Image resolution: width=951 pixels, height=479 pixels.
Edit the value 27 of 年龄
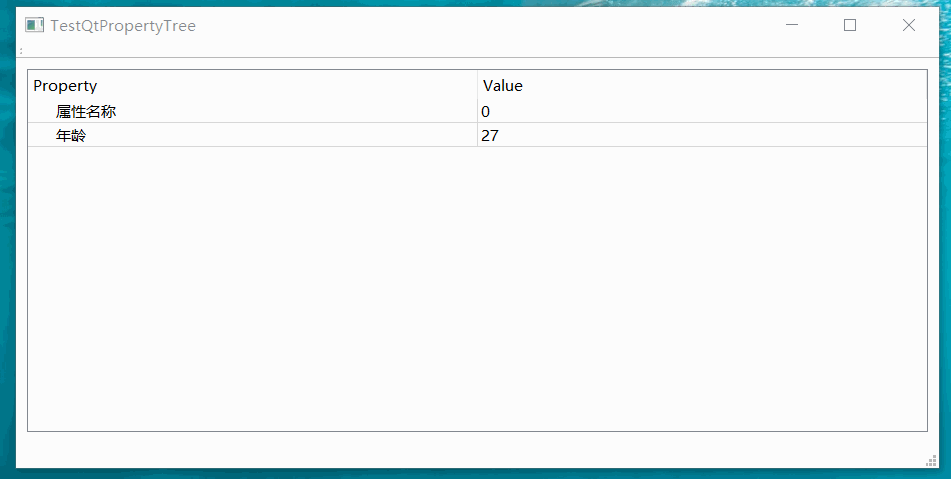[x=702, y=135]
